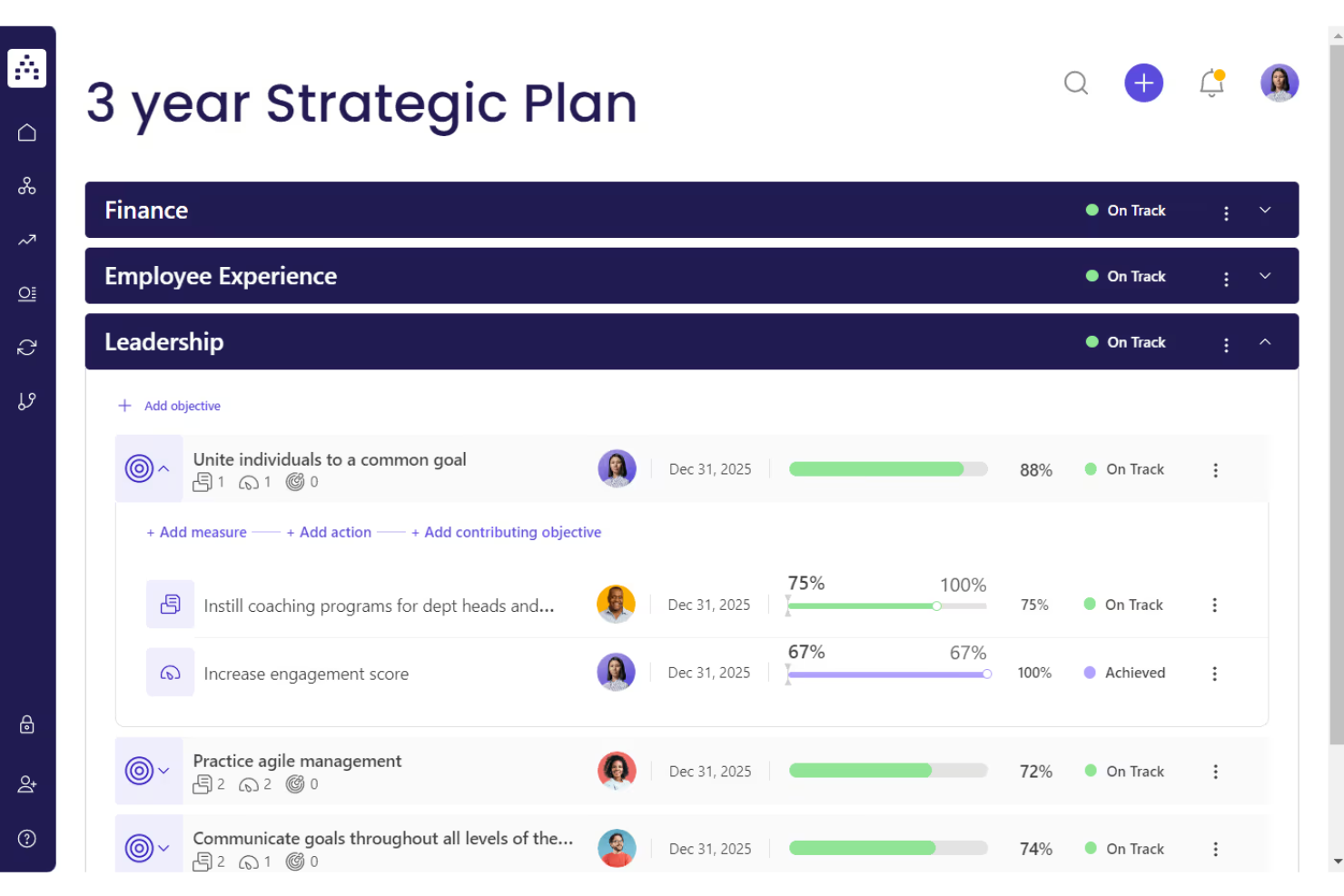The width and height of the screenshot is (1344, 896).
Task: Open the three-dot menu on the Finance row
Action: point(1226,212)
